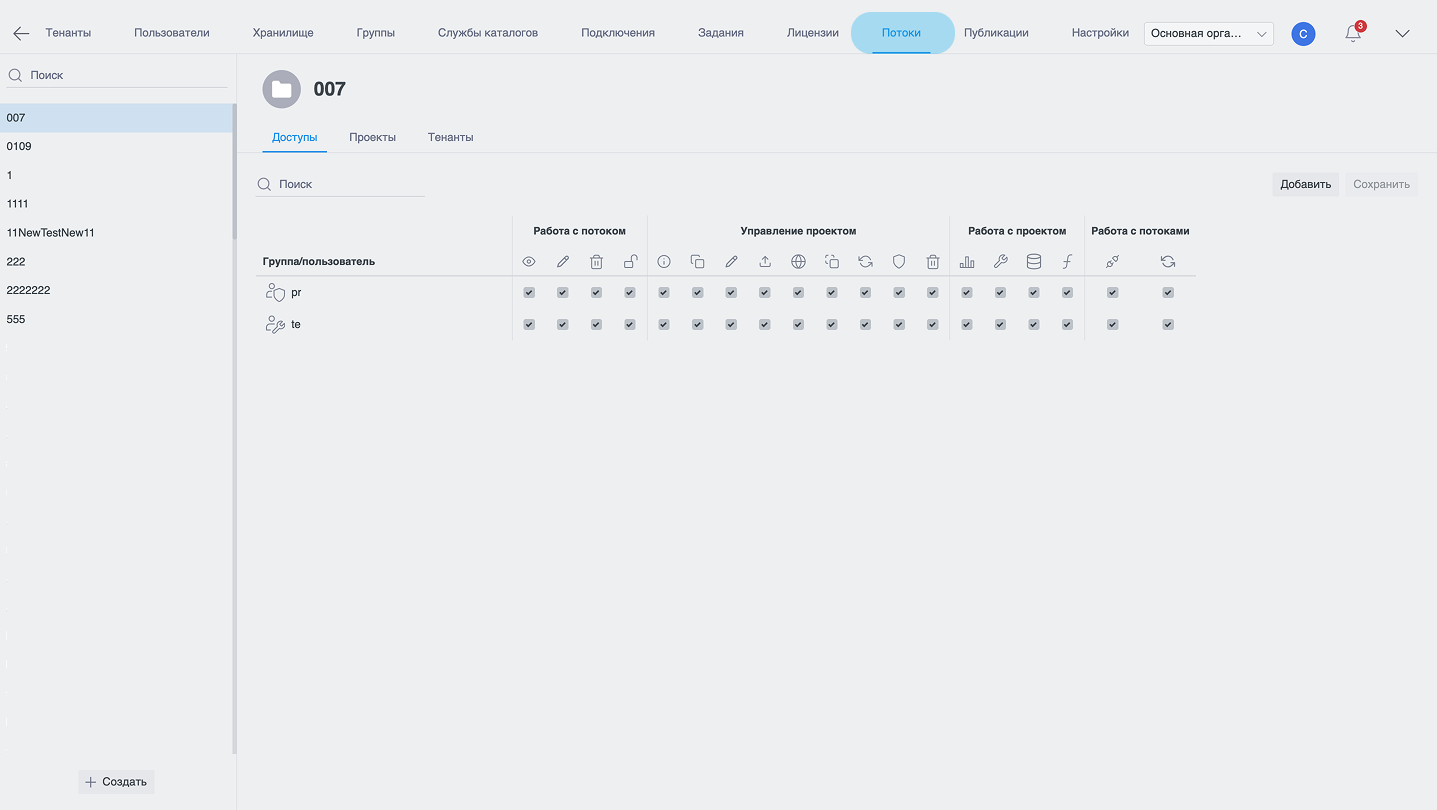Click the refresh icon under Работа с потоками
The height and width of the screenshot is (810, 1437).
tap(1168, 262)
